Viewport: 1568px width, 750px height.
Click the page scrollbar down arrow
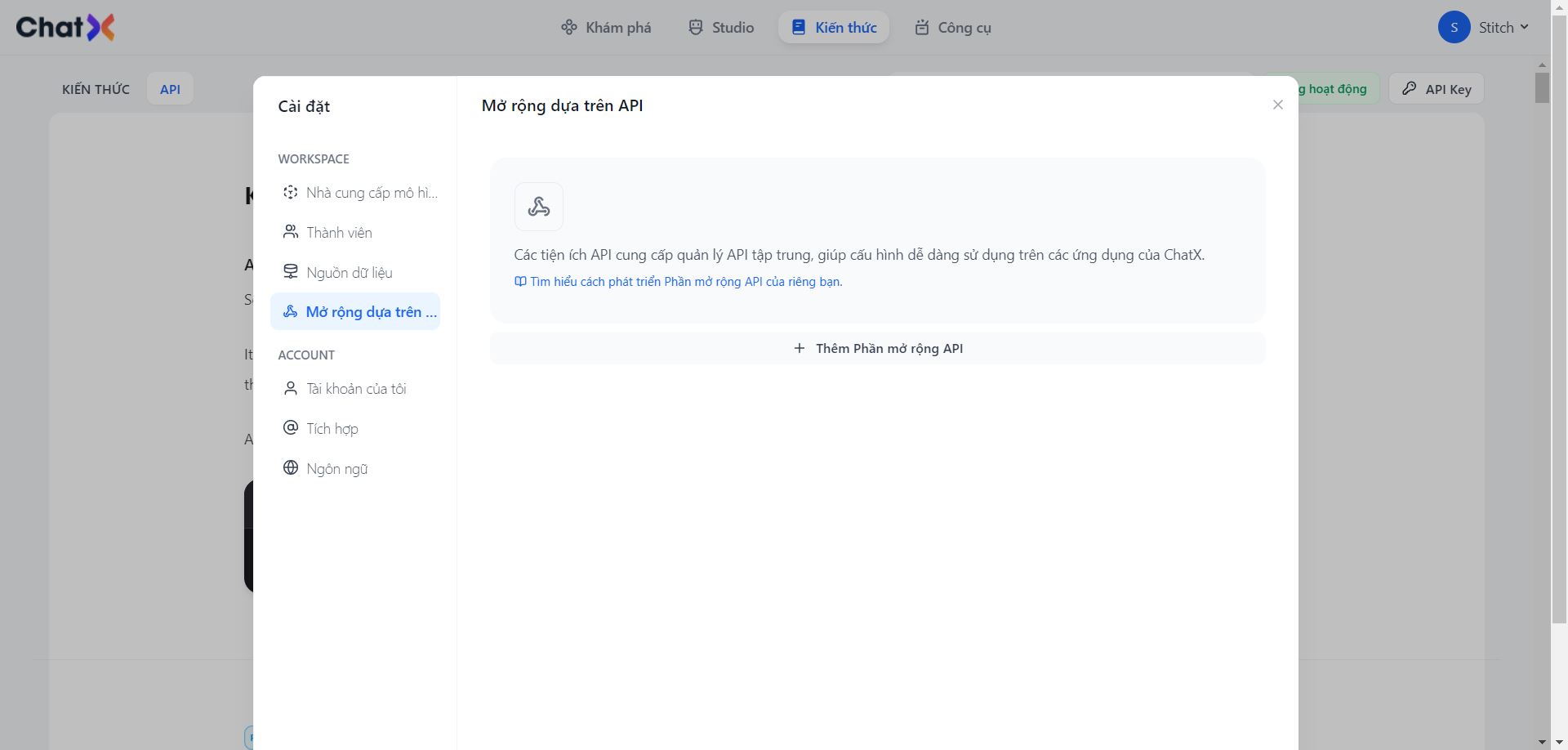point(1542,742)
